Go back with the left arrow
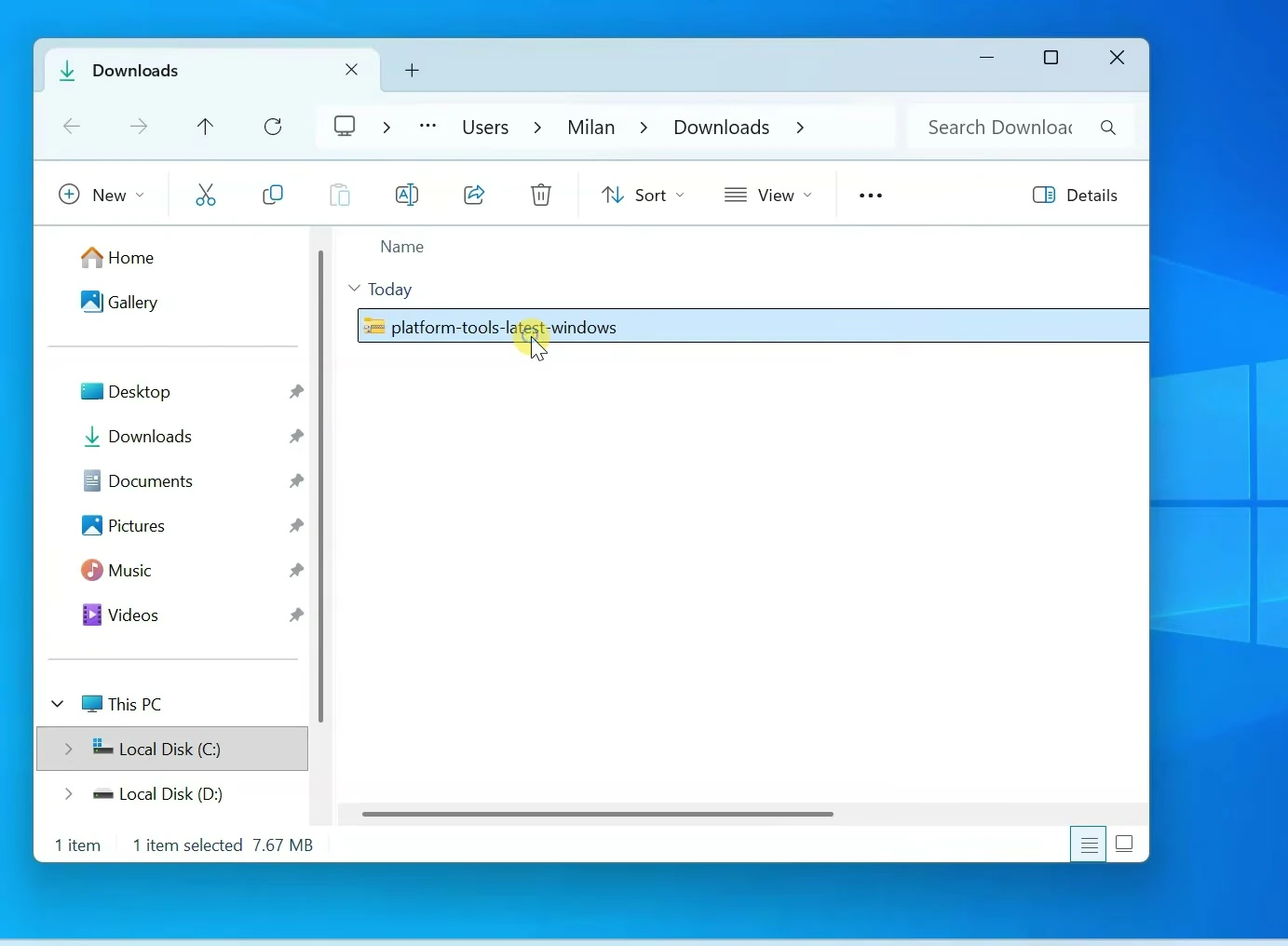 coord(72,127)
